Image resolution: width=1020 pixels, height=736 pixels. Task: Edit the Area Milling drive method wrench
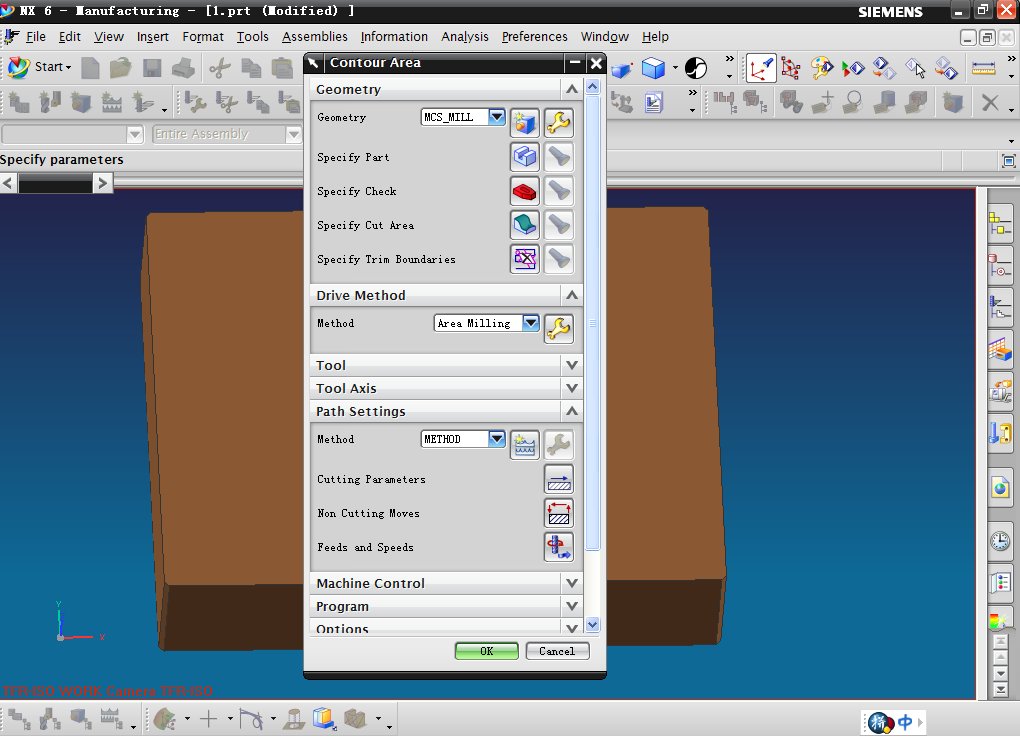559,329
